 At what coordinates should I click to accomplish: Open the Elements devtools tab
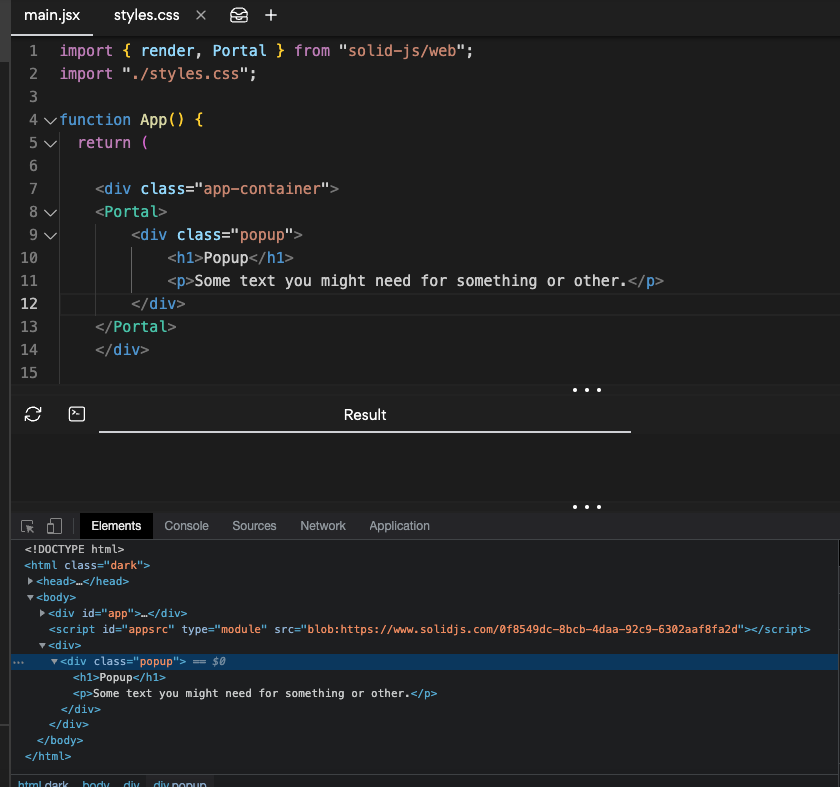[x=116, y=526]
